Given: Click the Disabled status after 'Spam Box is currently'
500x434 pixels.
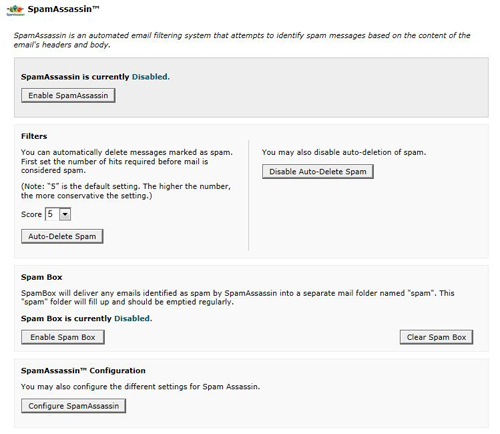Looking at the screenshot, I should pyautogui.click(x=133, y=318).
